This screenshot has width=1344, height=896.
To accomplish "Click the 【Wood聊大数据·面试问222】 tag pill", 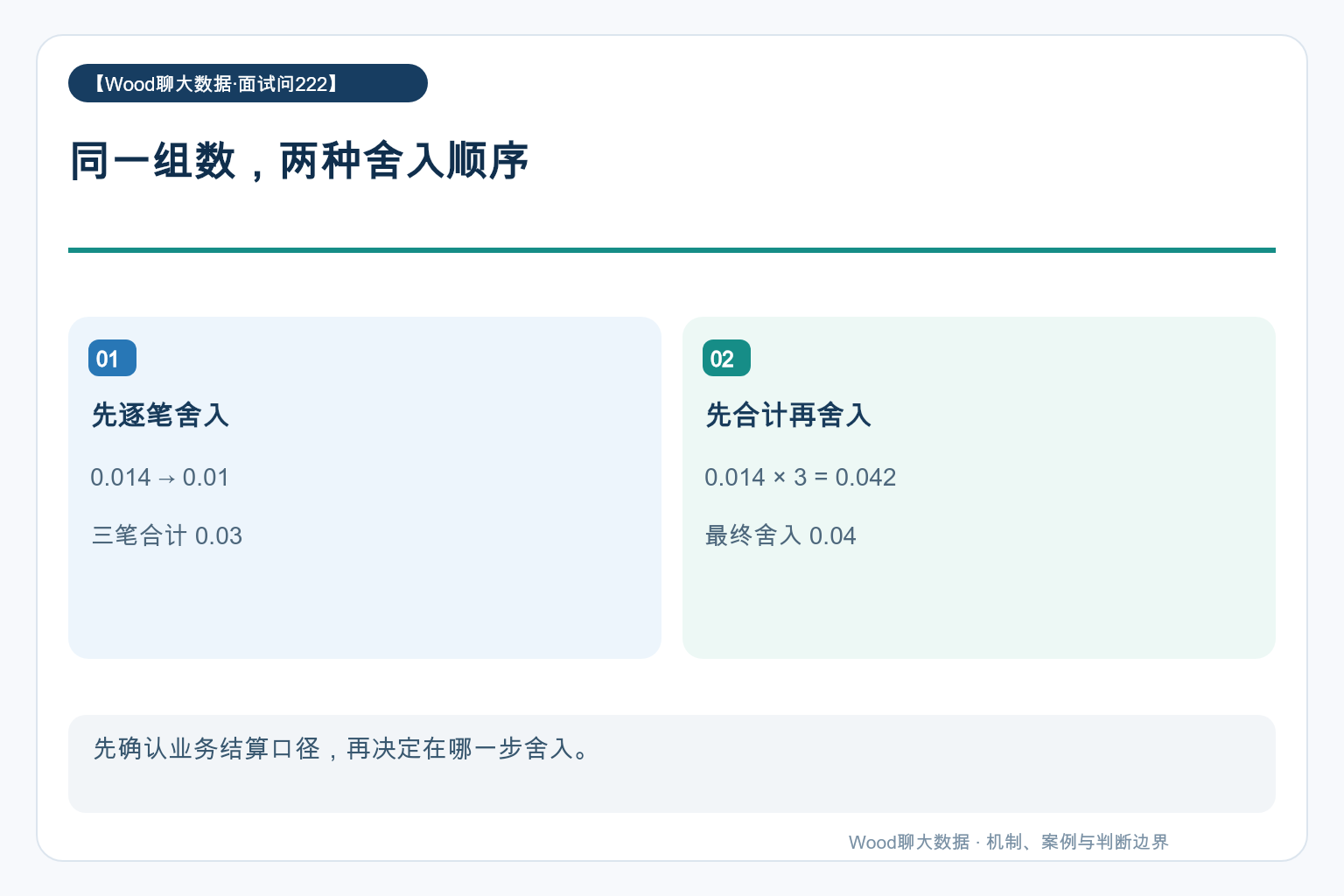I will (x=248, y=83).
